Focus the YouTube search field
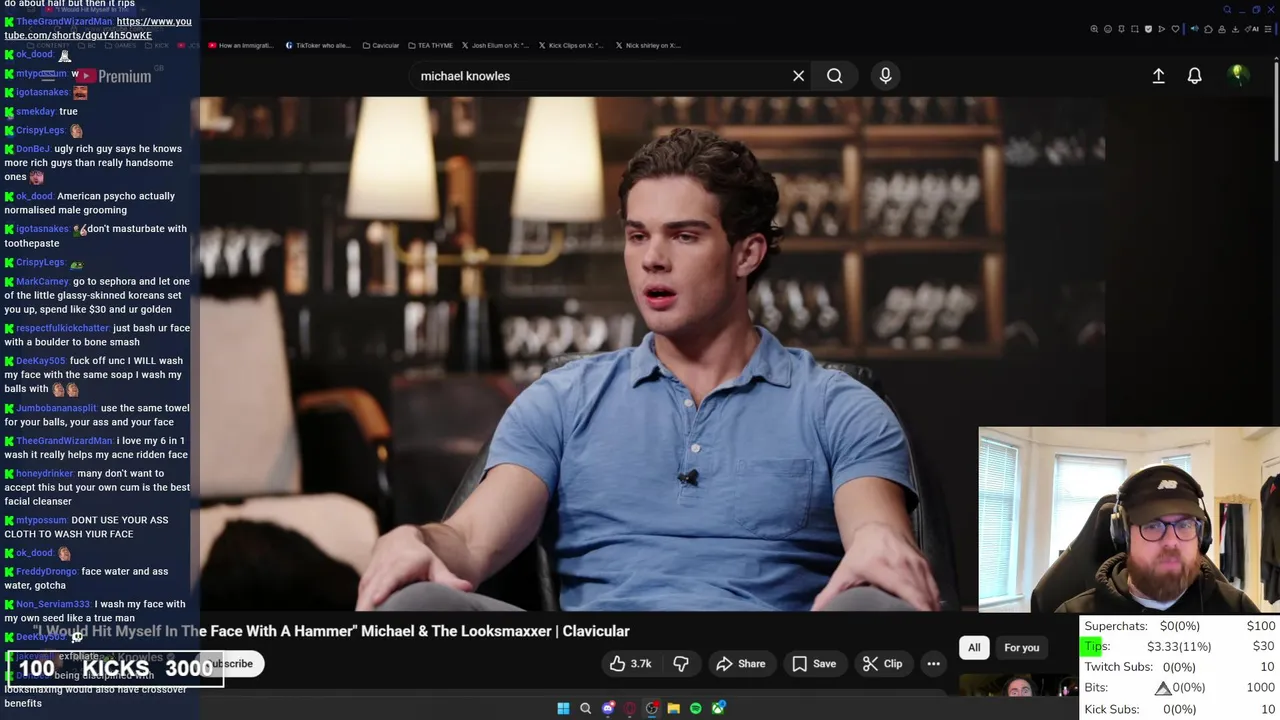The width and height of the screenshot is (1280, 720). tap(600, 76)
